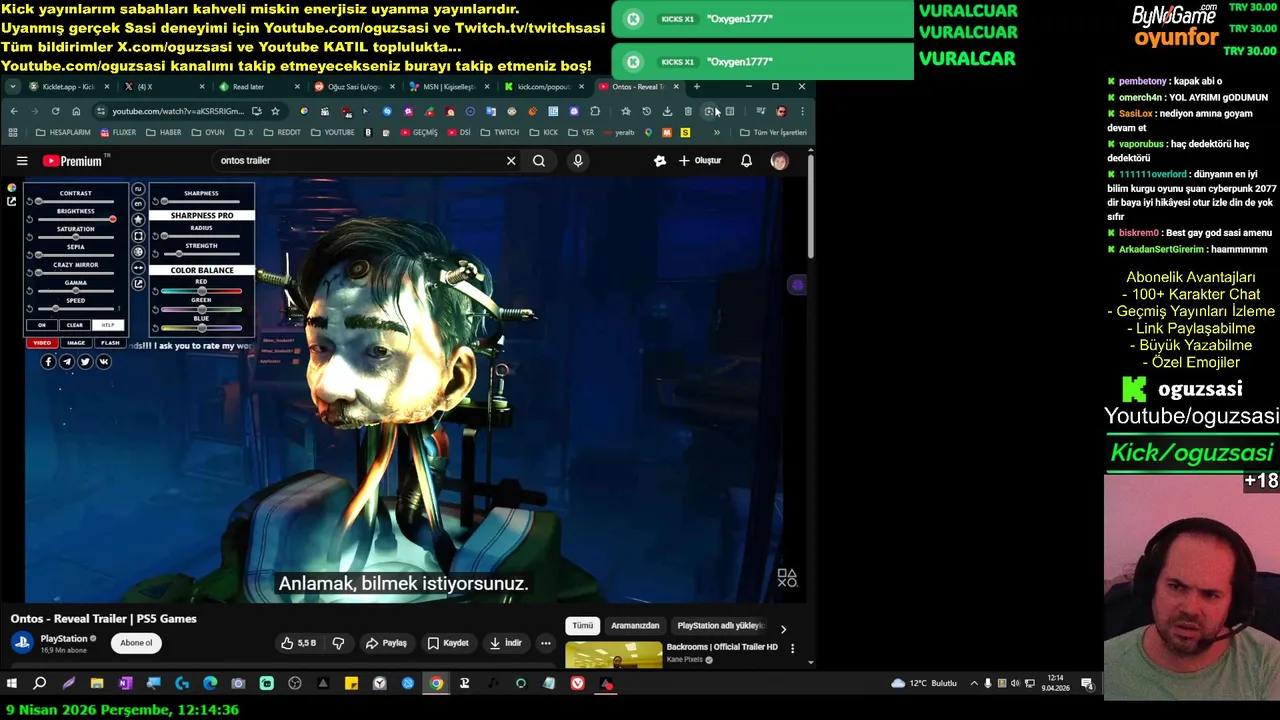Click the Speed slider handle

pos(55,309)
